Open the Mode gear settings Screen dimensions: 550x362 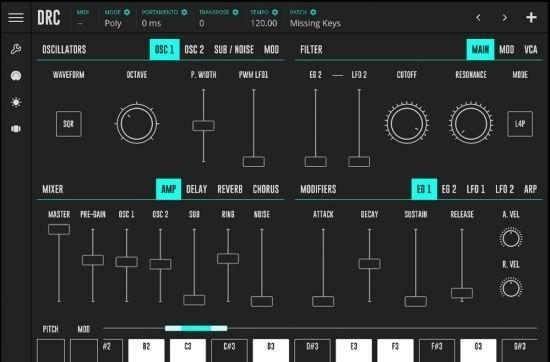[x=127, y=12]
